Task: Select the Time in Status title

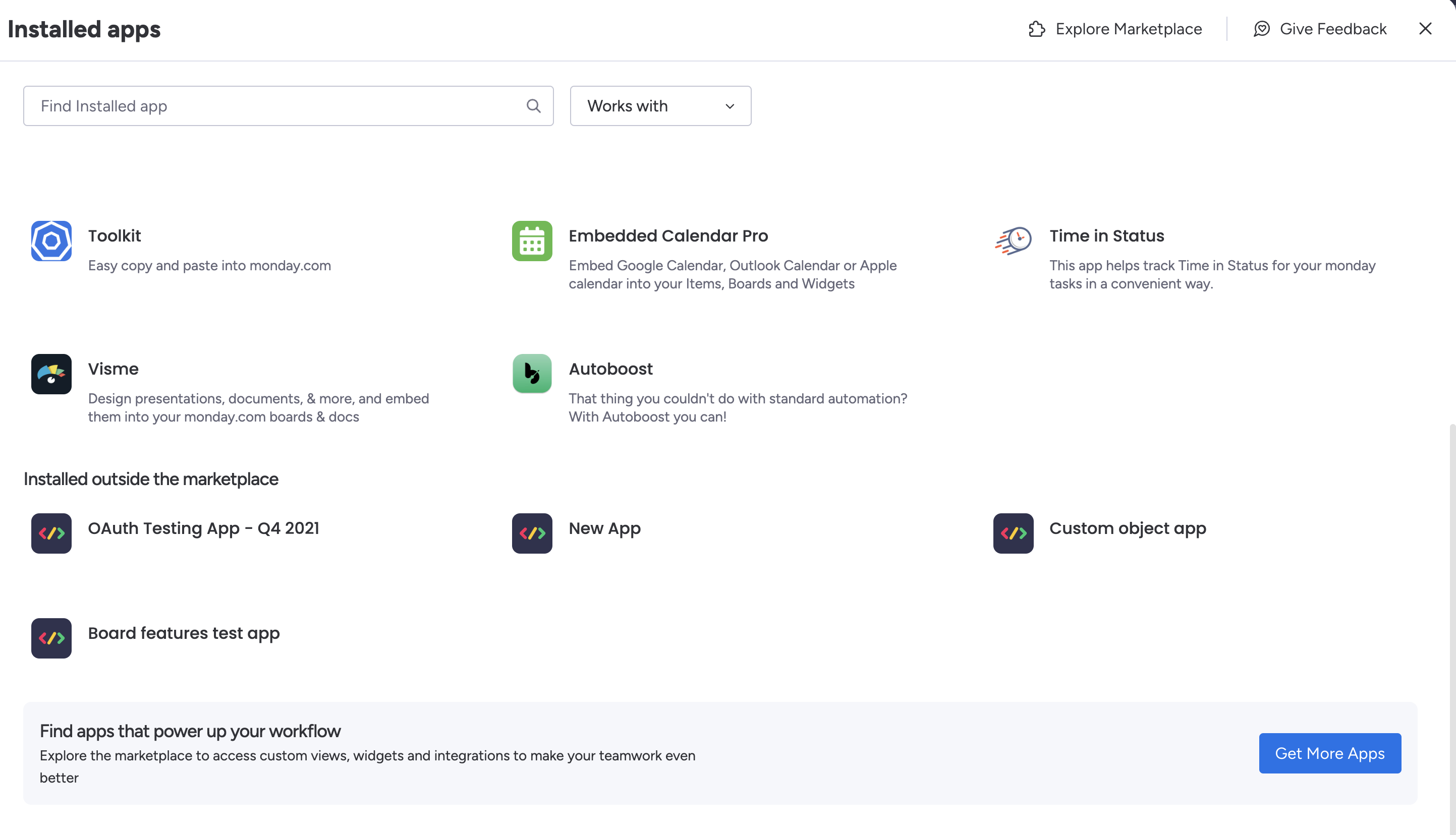Action: [x=1106, y=235]
